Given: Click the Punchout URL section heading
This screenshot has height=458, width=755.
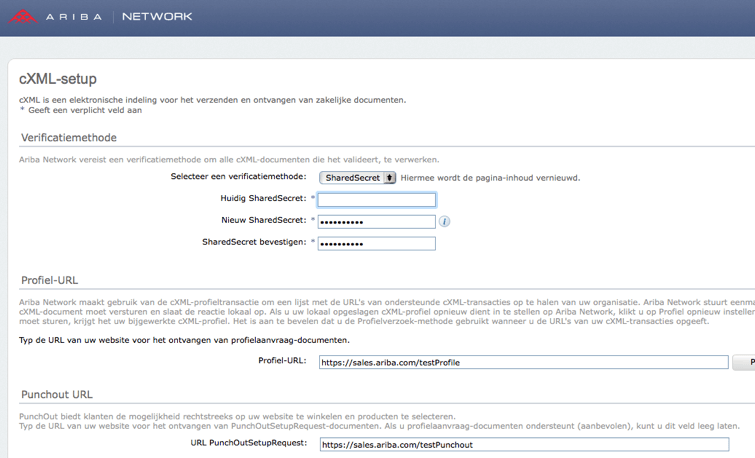Looking at the screenshot, I should [x=57, y=394].
